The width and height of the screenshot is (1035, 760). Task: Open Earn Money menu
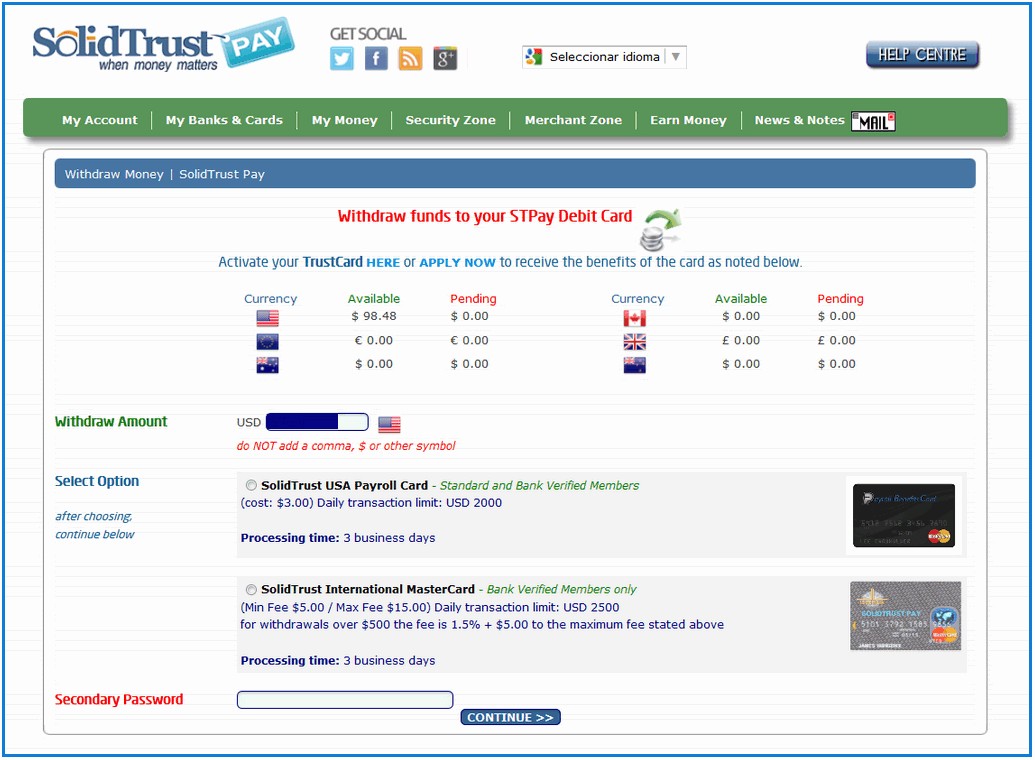pyautogui.click(x=688, y=120)
